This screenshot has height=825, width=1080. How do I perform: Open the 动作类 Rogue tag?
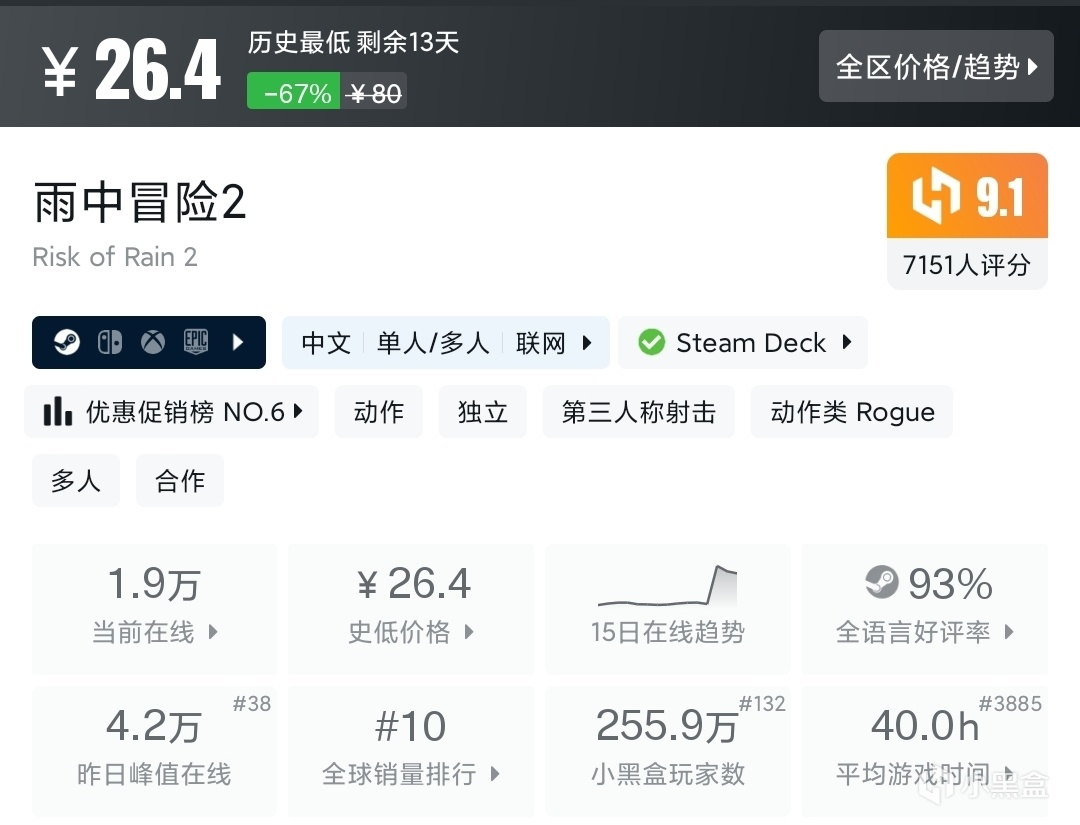tap(852, 412)
